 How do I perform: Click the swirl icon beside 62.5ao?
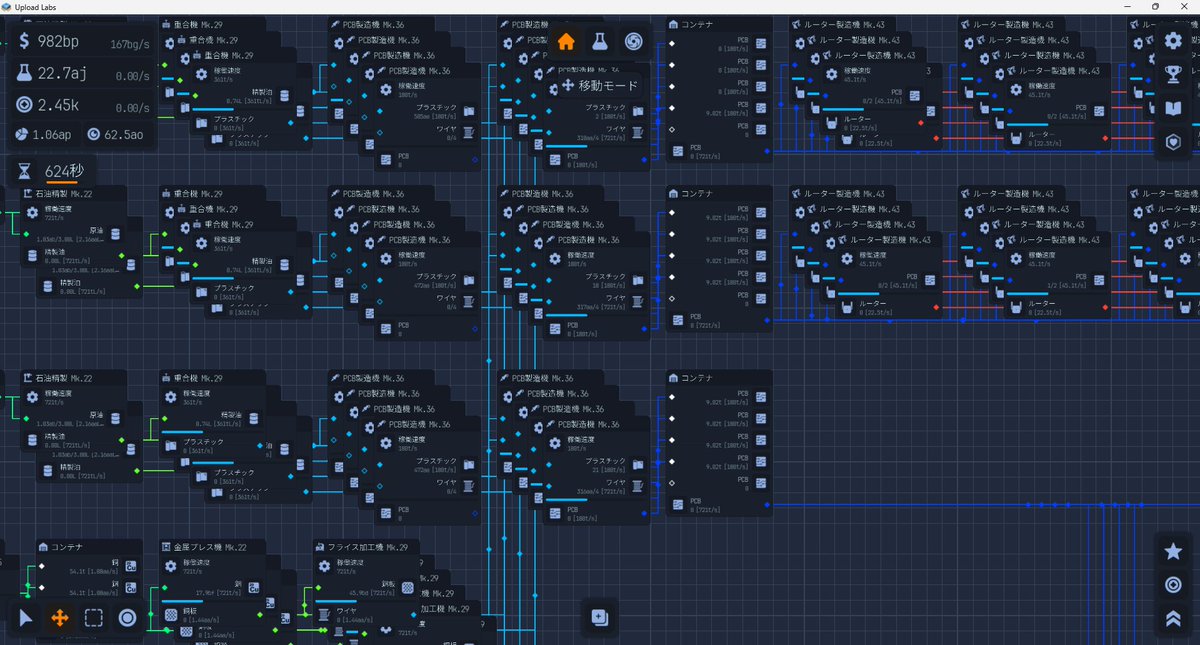click(93, 134)
